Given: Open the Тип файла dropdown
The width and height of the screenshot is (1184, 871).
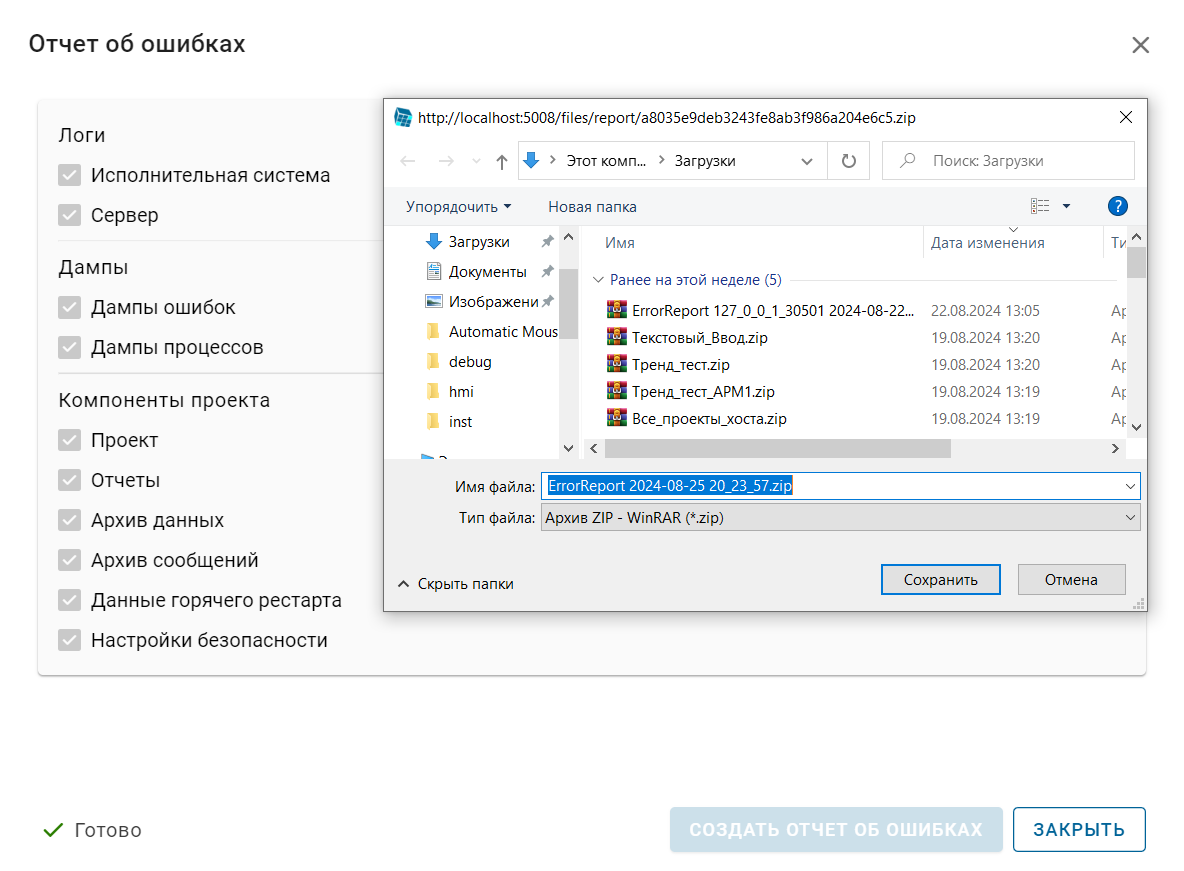Looking at the screenshot, I should click(839, 518).
